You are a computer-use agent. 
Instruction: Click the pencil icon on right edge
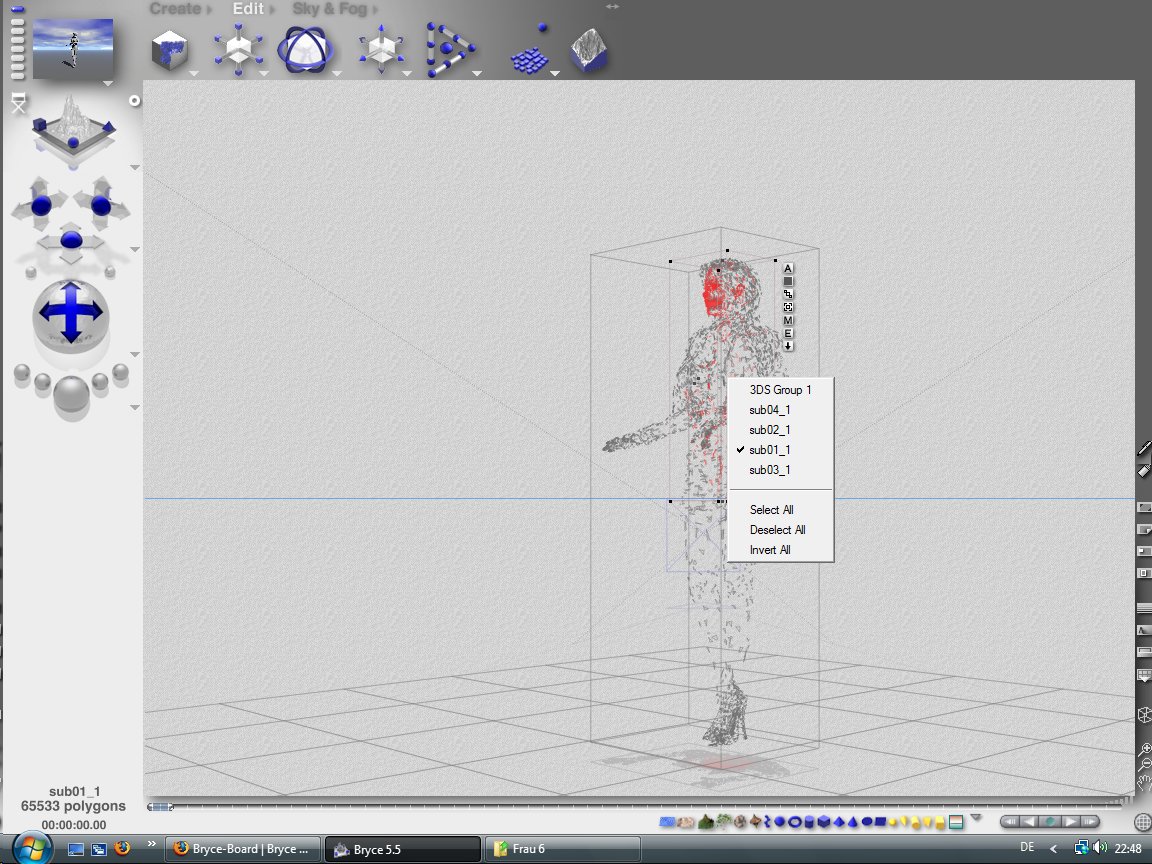tap(1145, 448)
